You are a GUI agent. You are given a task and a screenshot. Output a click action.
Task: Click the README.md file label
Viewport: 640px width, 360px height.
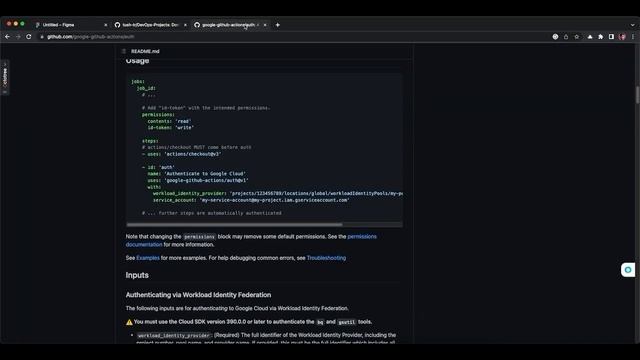pyautogui.click(x=145, y=51)
